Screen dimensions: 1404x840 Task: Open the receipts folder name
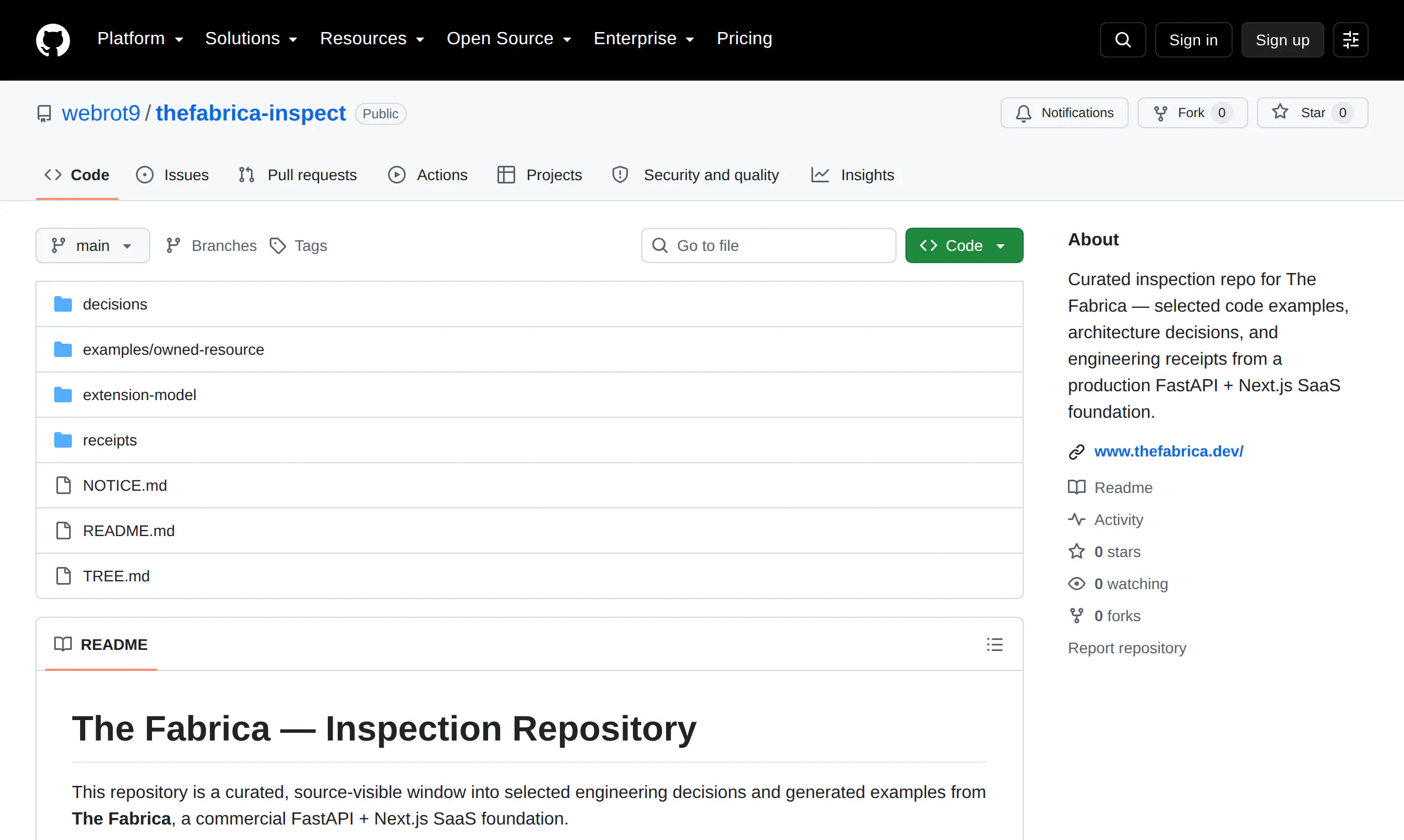110,440
